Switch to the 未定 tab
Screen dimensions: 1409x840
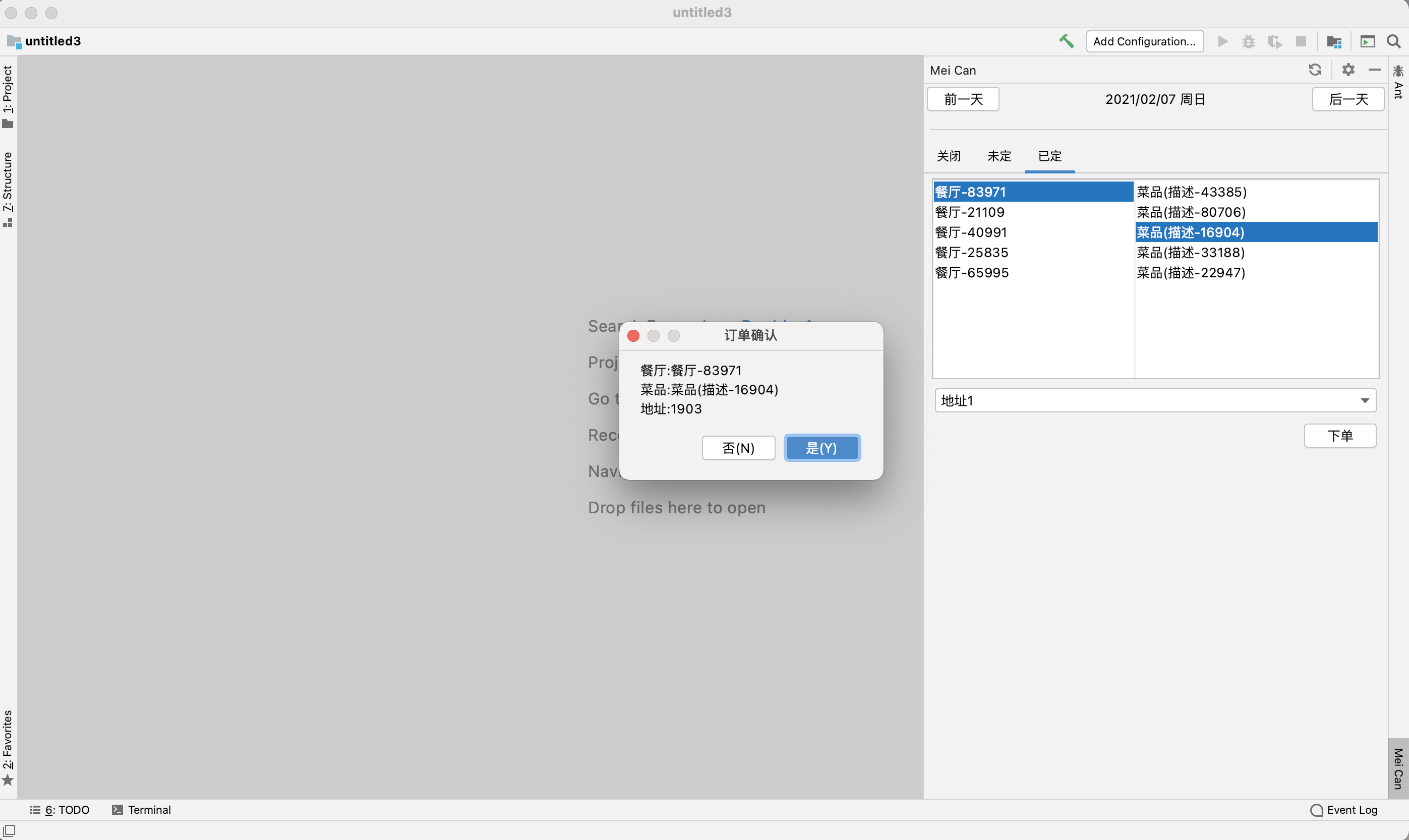(999, 156)
